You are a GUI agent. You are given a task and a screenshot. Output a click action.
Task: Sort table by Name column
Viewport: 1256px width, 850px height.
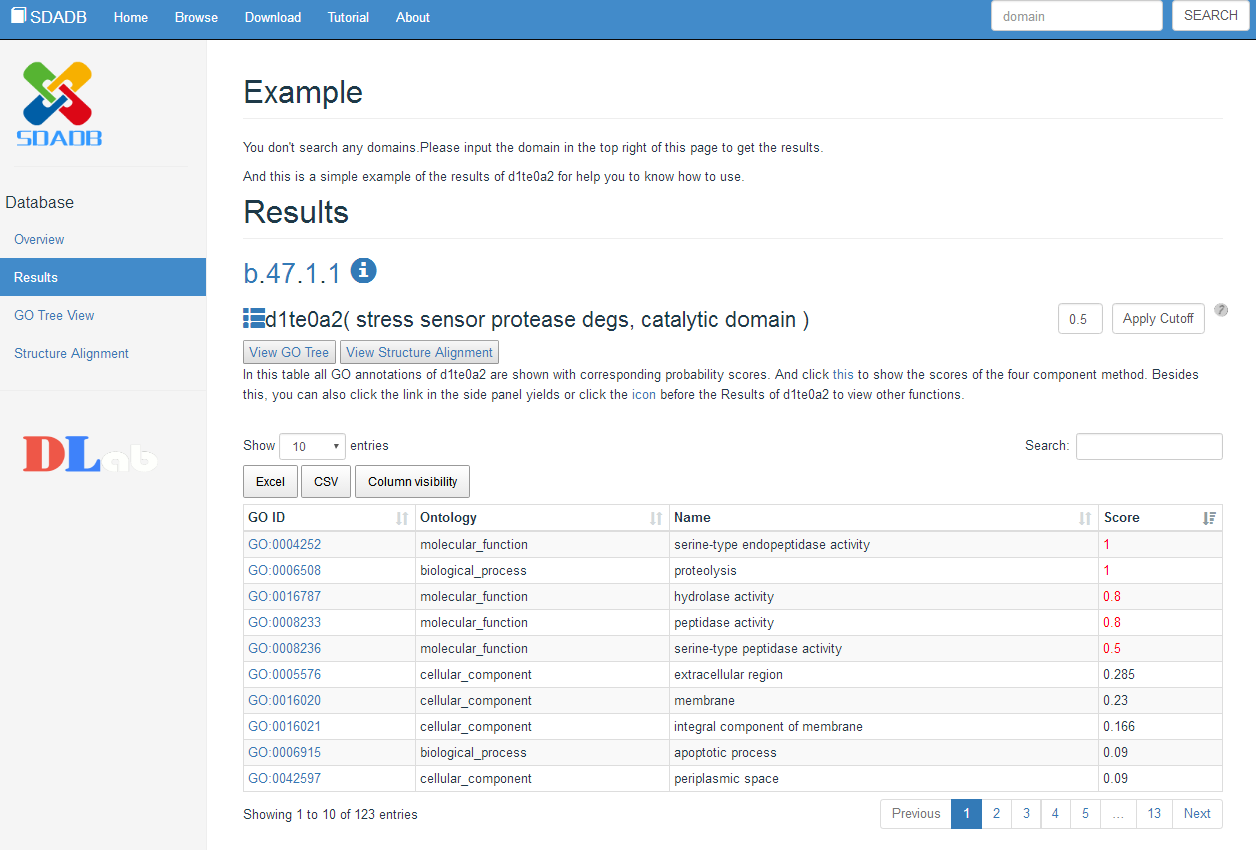click(884, 518)
